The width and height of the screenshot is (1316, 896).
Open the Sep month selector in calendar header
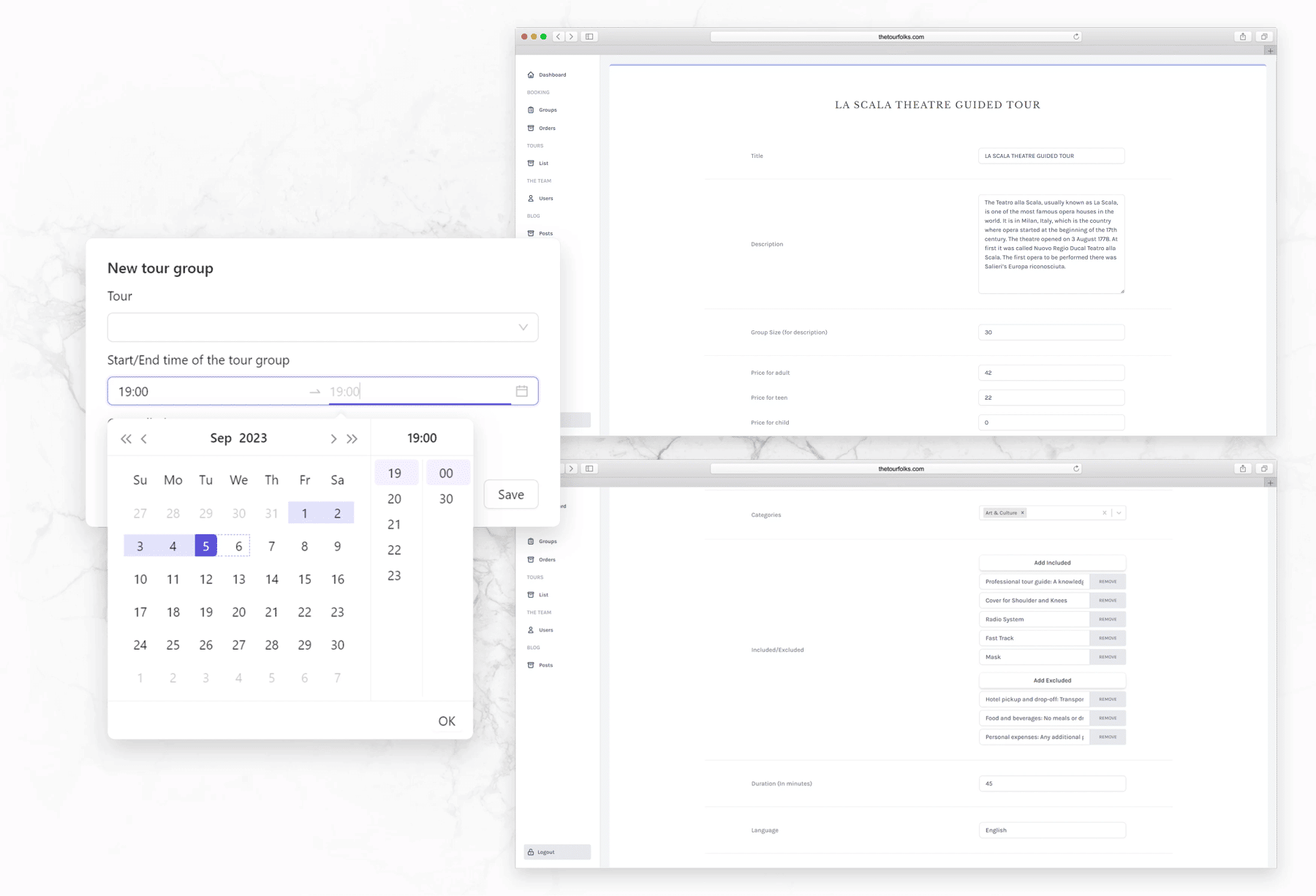[x=221, y=438]
